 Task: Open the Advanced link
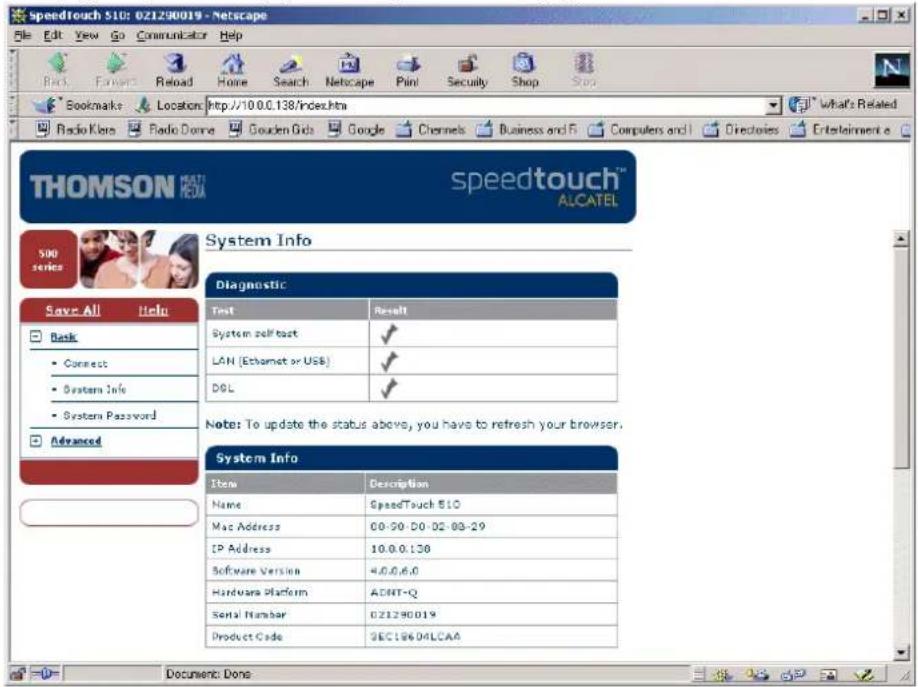click(x=76, y=441)
